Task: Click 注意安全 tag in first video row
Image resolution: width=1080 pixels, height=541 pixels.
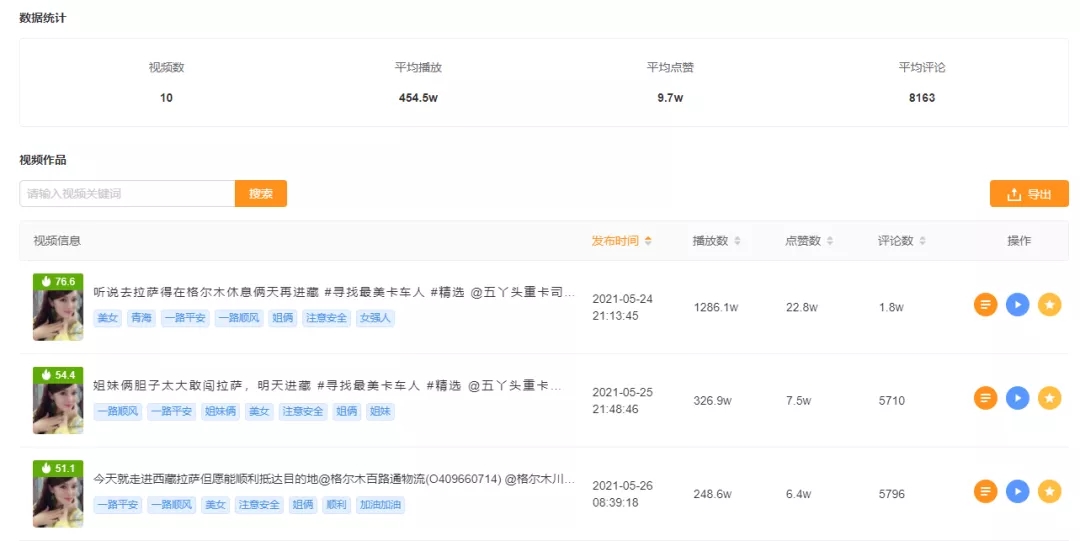Action: [326, 318]
